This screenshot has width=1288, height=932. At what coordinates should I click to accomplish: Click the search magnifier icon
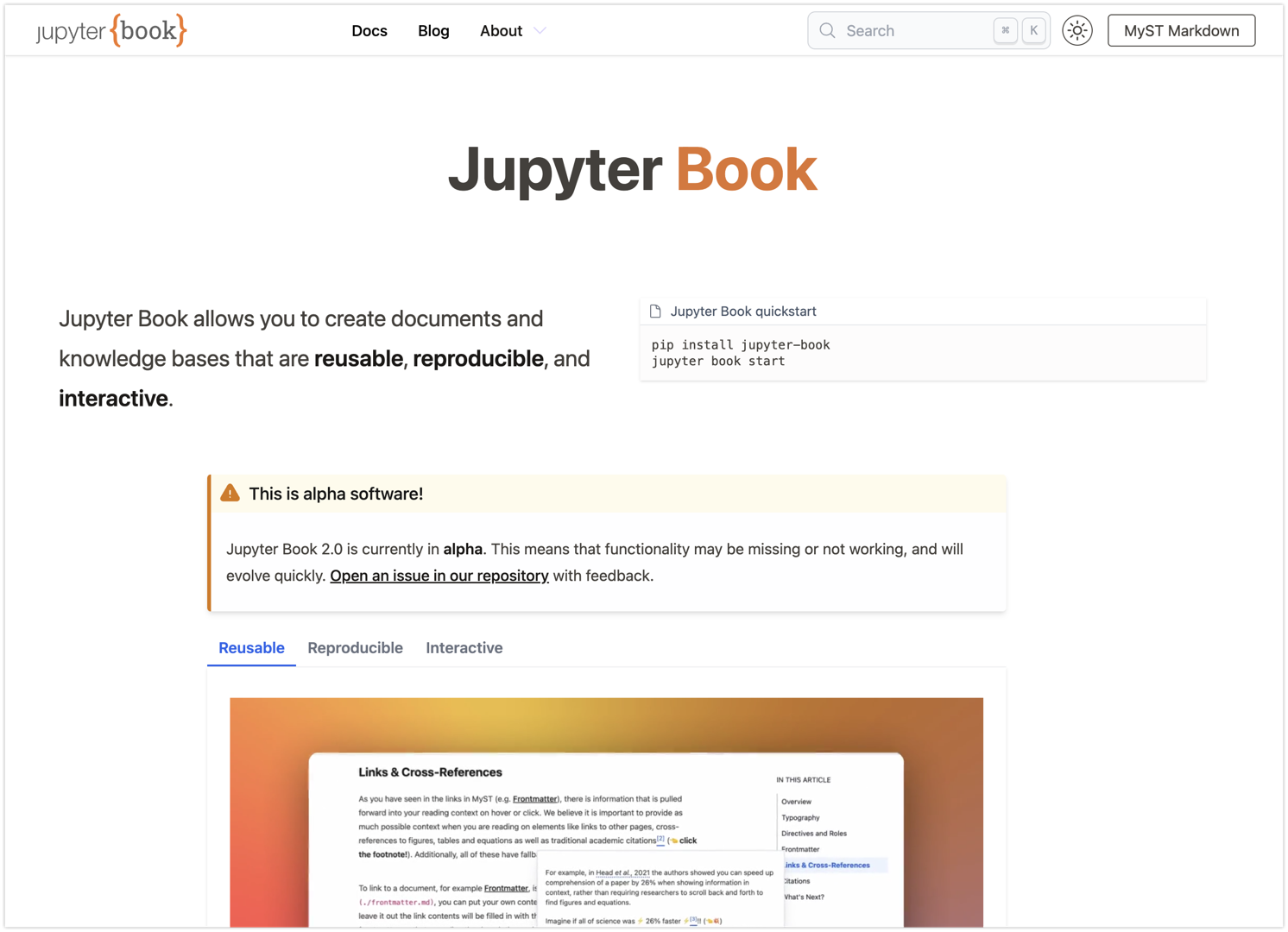point(827,31)
